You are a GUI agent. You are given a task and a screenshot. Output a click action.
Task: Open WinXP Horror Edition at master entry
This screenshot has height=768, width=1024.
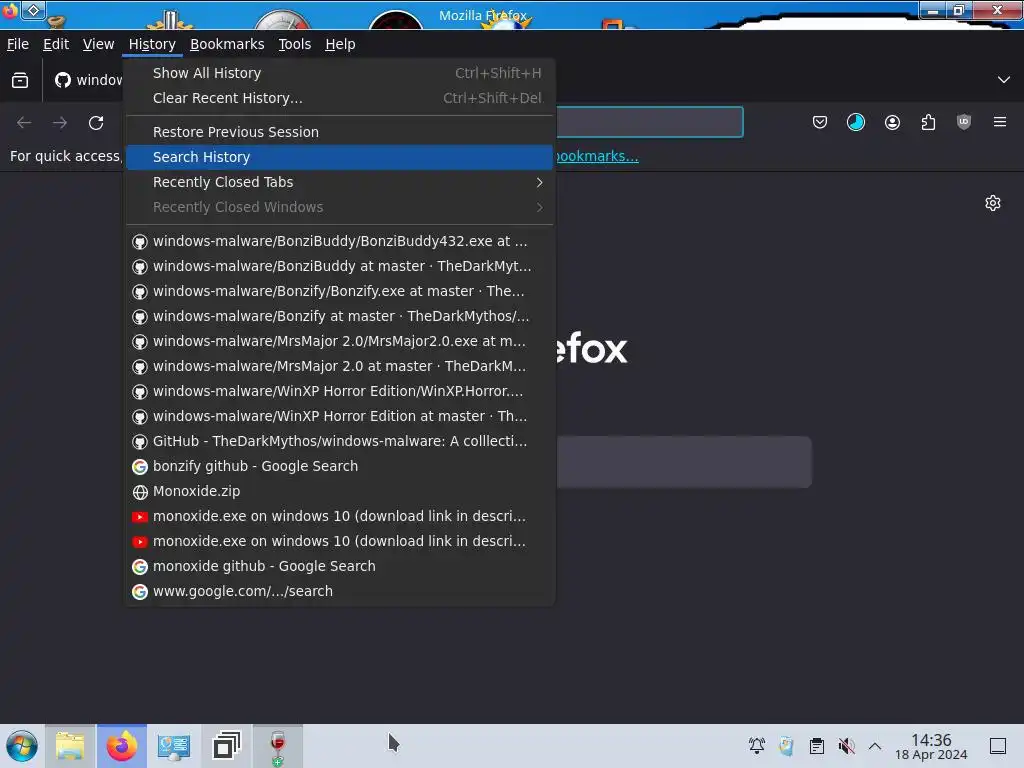point(340,416)
